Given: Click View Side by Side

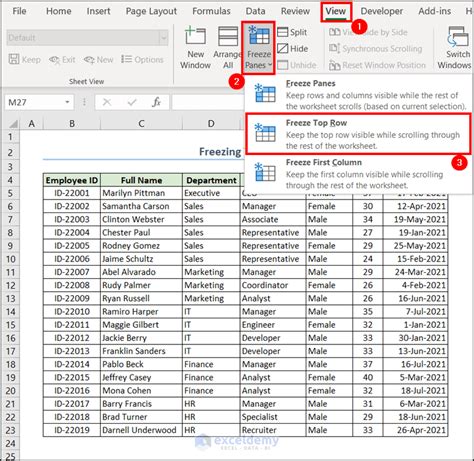Looking at the screenshot, I should click(x=368, y=32).
